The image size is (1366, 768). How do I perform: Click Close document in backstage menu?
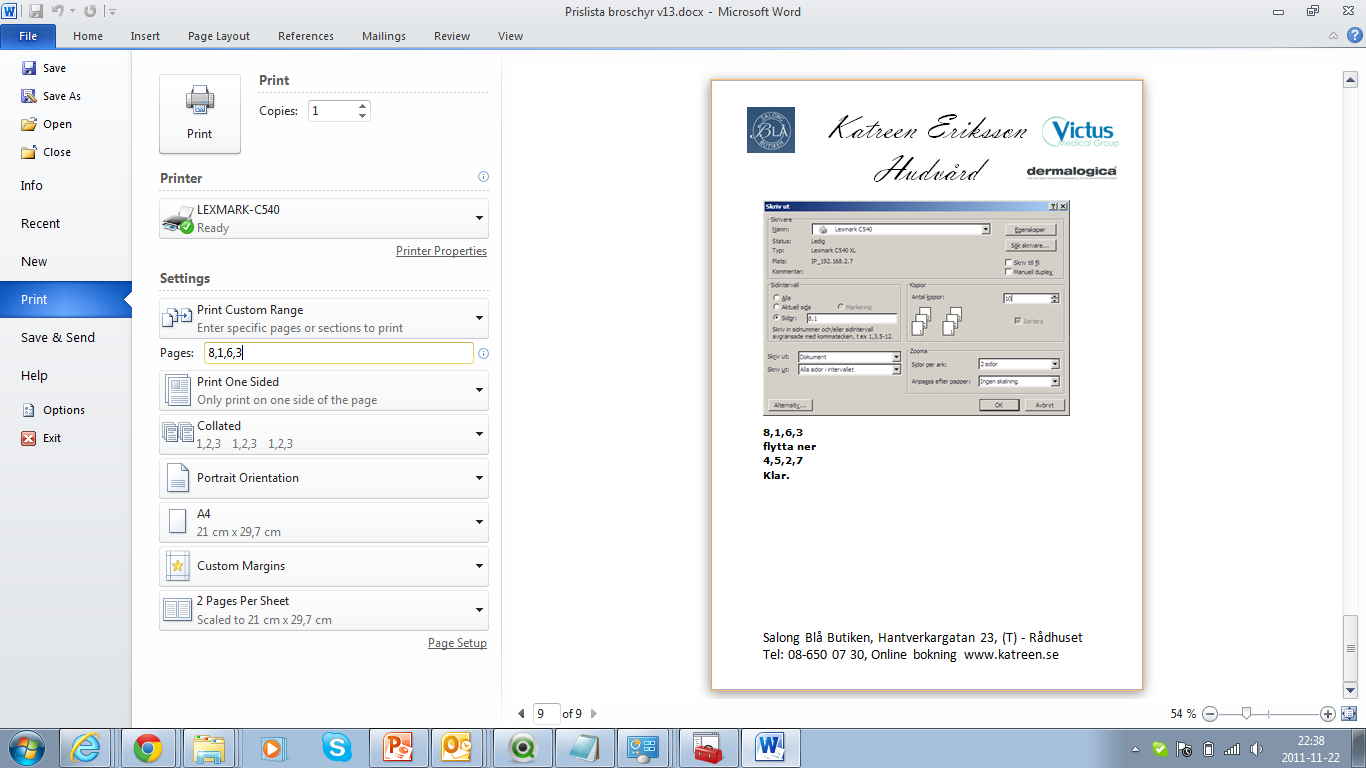tap(46, 152)
